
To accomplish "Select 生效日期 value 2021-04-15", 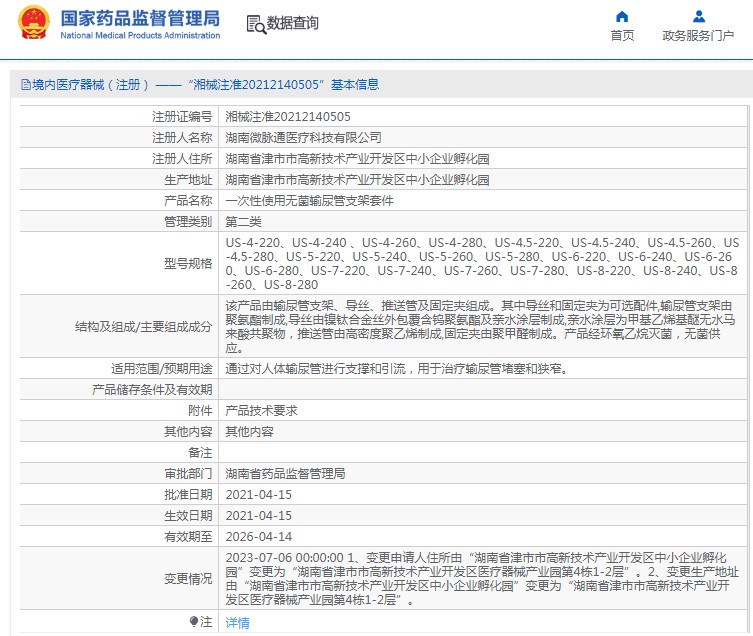I will (x=259, y=516).
